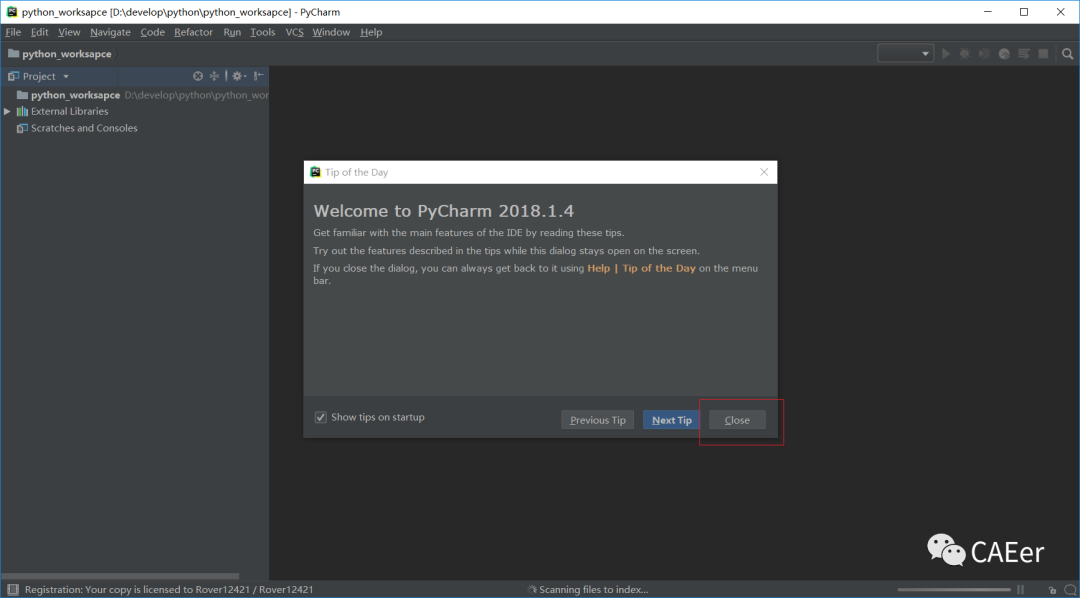Viewport: 1080px width, 598px height.
Task: Close the Tip of the Day dialog via X
Action: 764,172
